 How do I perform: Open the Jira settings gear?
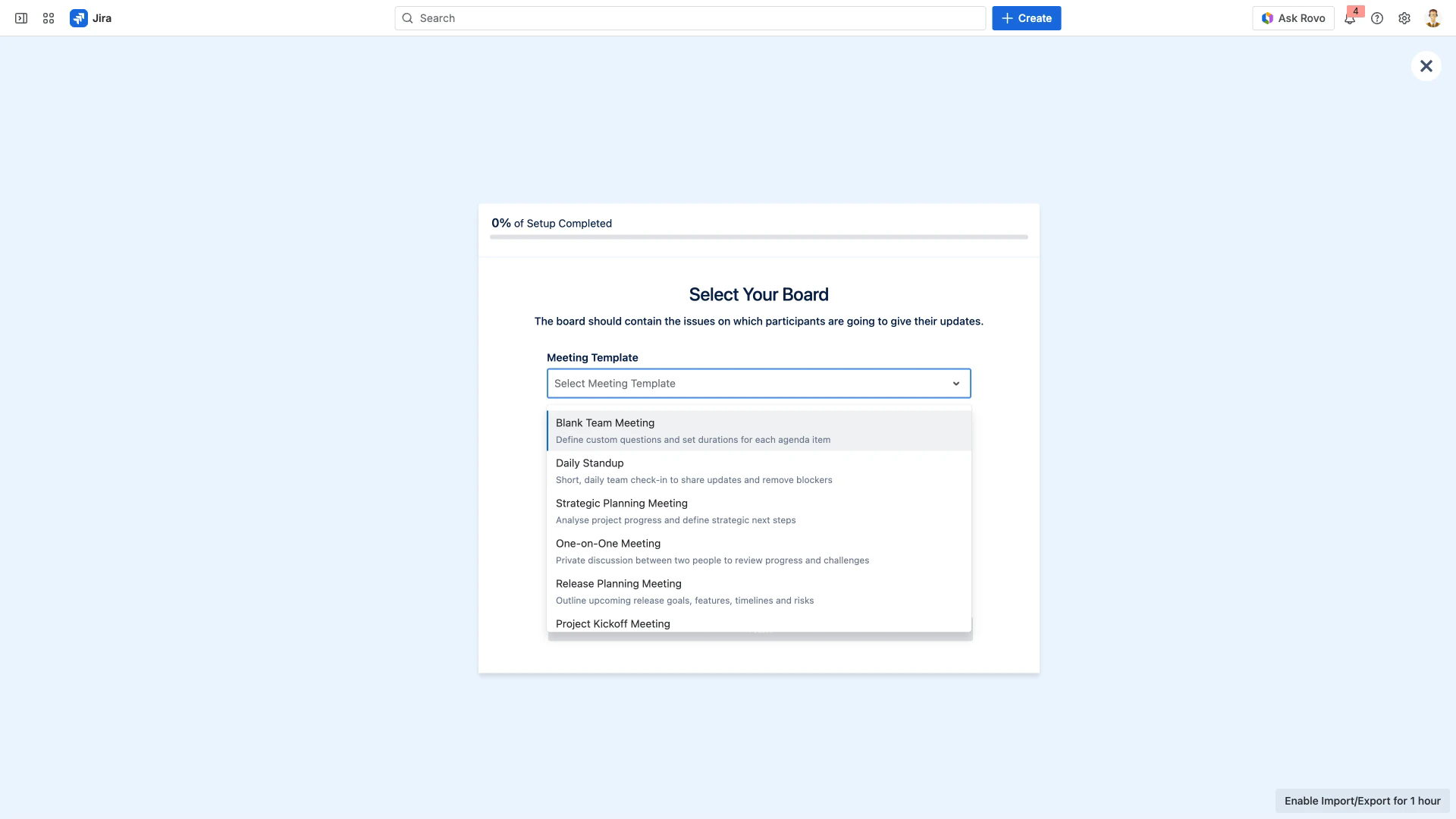click(x=1404, y=17)
